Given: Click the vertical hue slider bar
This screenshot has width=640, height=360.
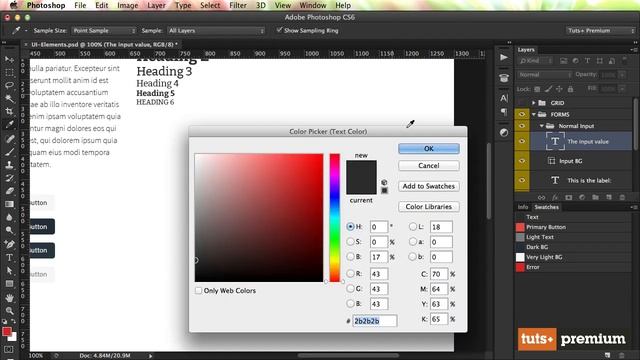Looking at the screenshot, I should (x=335, y=218).
